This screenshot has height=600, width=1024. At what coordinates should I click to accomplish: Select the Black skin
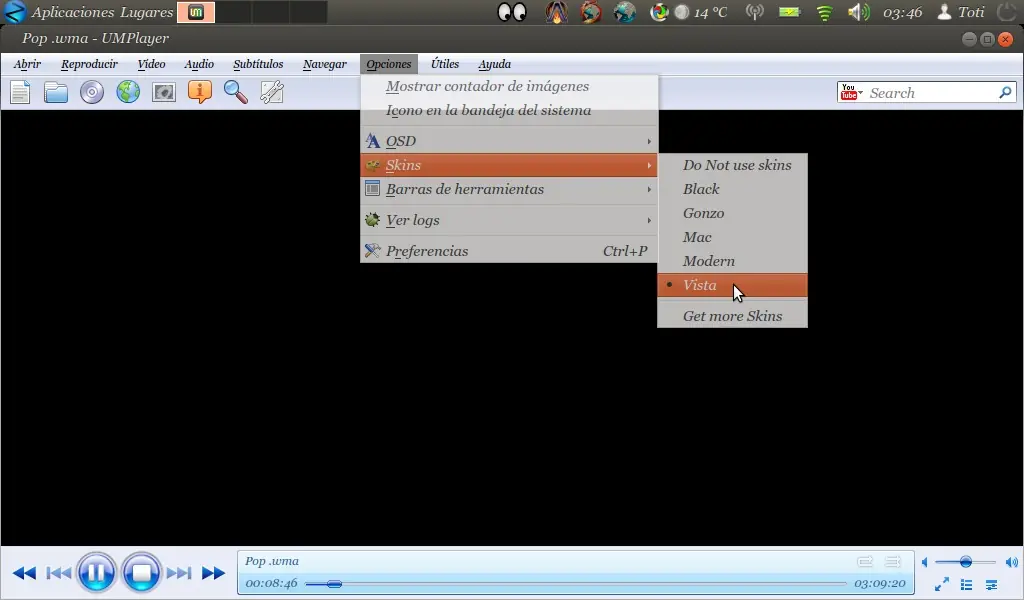click(732, 189)
